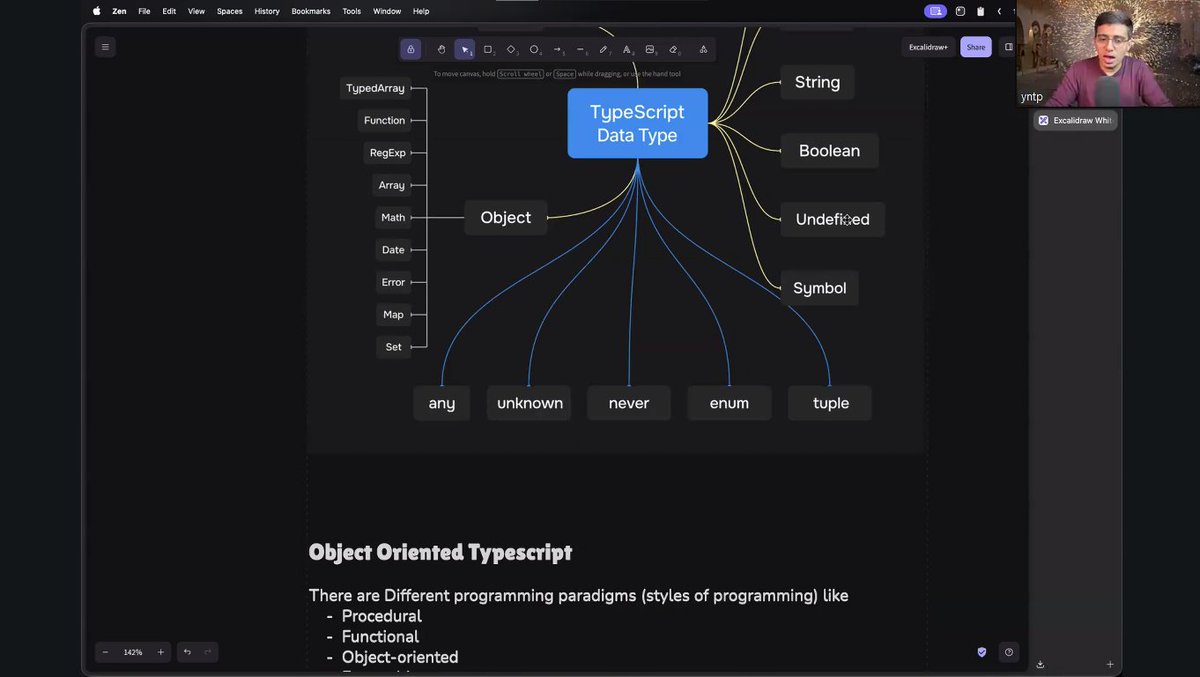Open the Apple menu
The width and height of the screenshot is (1200, 677).
96,11
